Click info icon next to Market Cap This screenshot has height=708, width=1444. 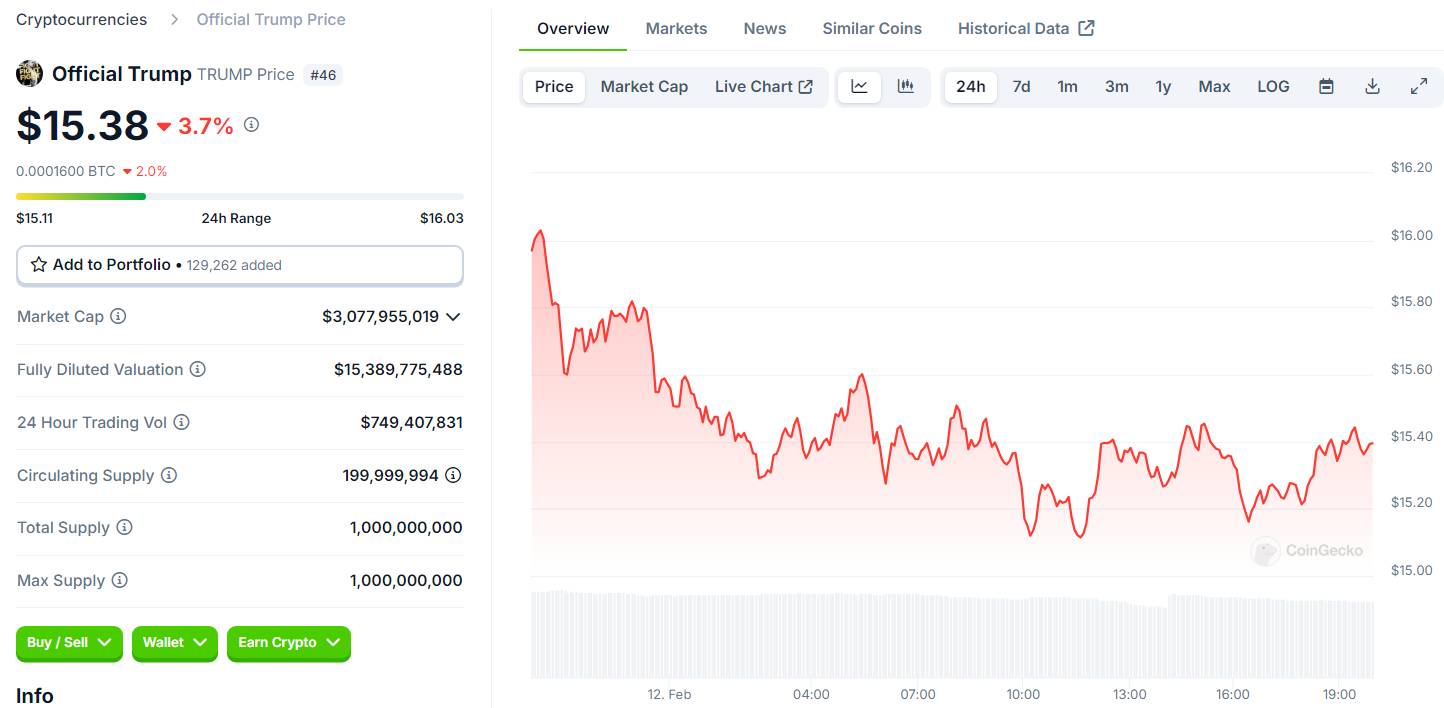click(118, 316)
